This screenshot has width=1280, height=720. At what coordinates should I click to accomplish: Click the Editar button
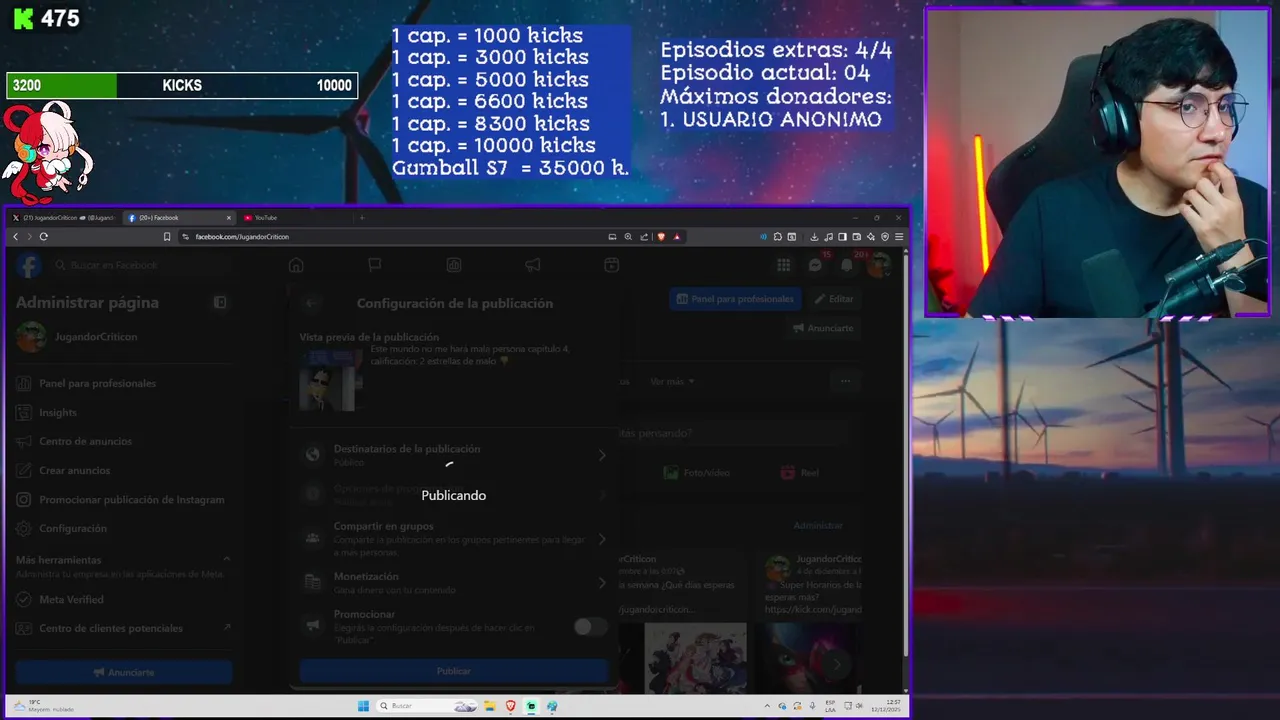tap(834, 298)
